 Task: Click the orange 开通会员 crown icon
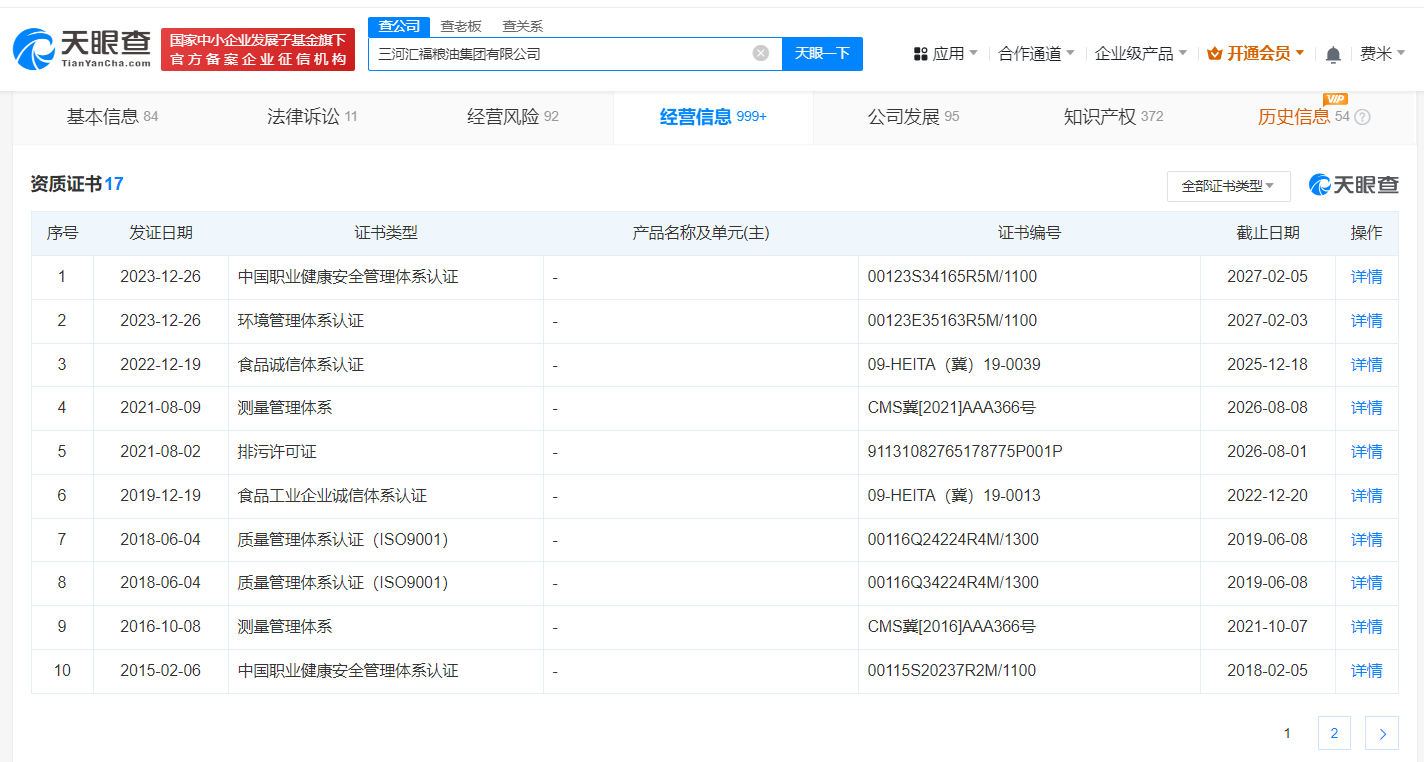(1214, 52)
